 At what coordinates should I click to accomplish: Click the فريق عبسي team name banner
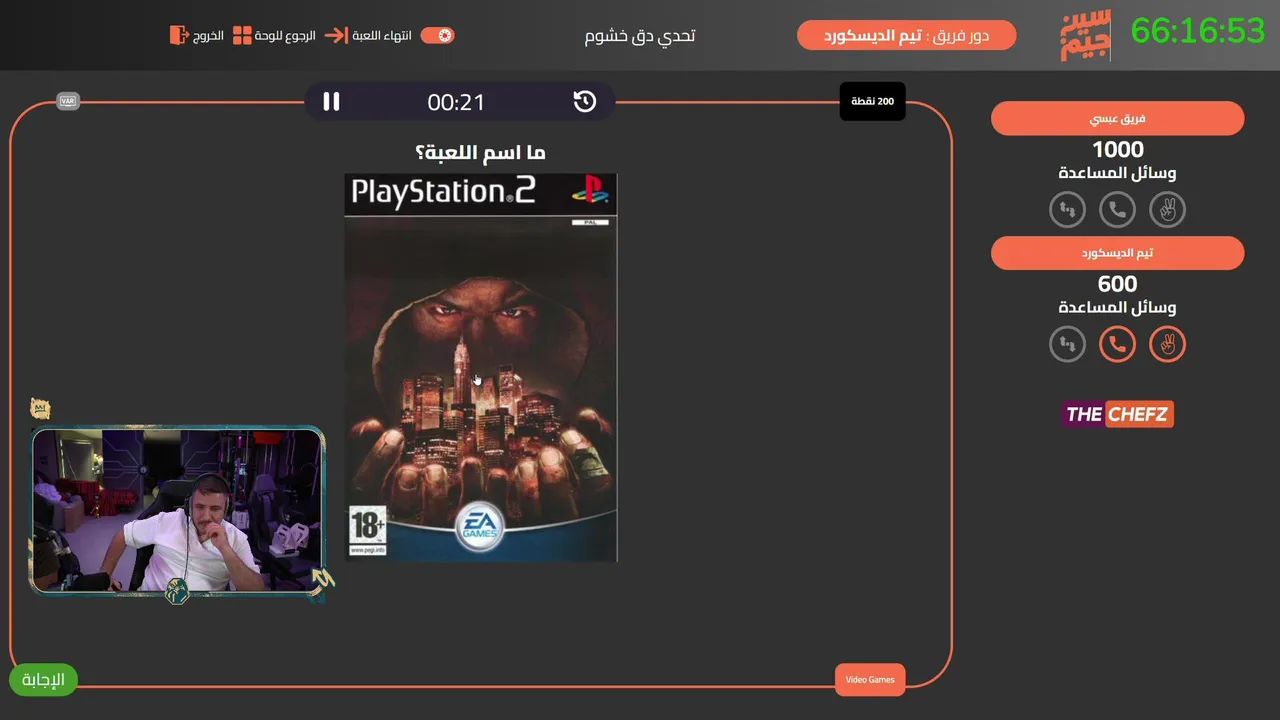coord(1117,118)
